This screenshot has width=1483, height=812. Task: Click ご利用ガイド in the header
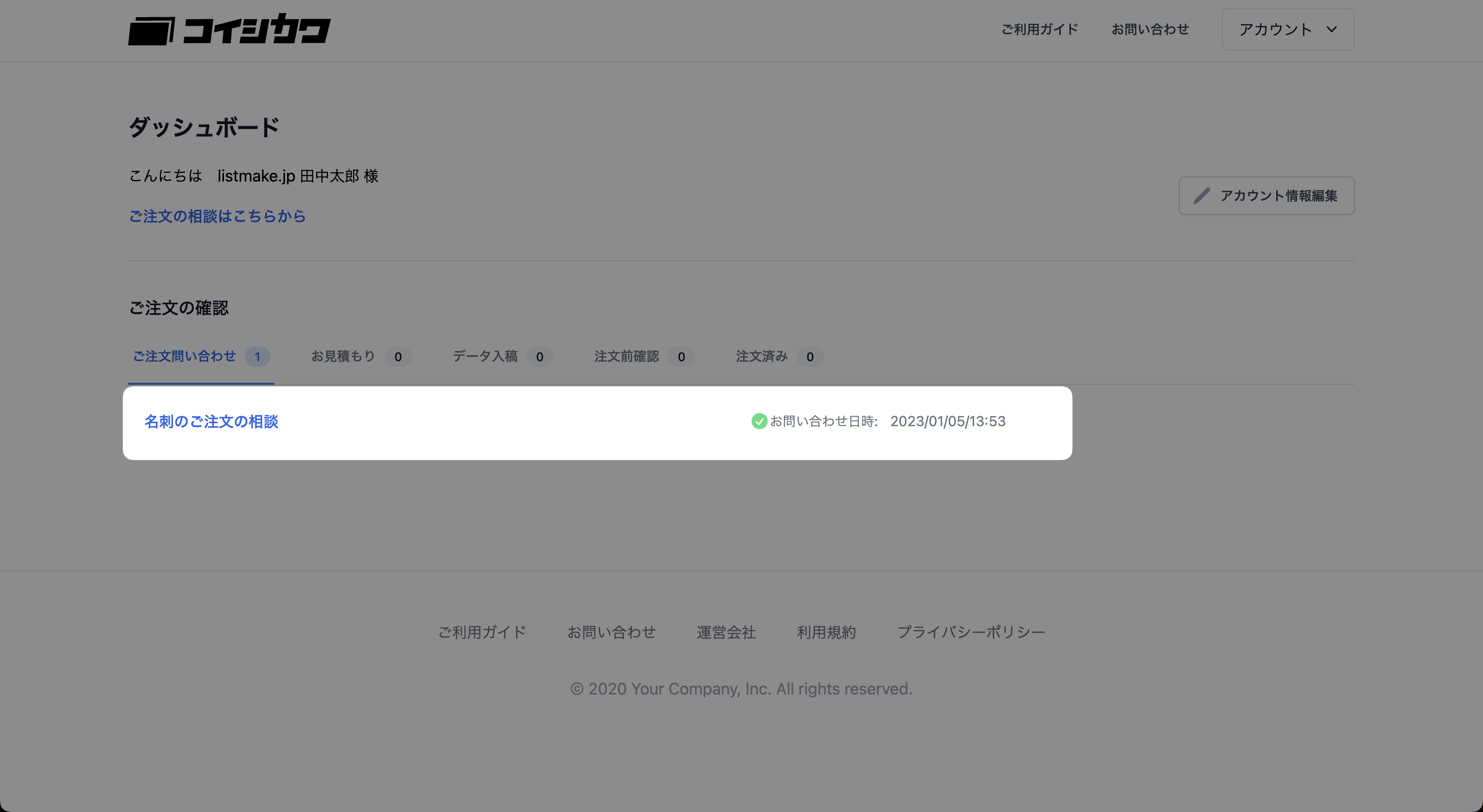tap(1040, 29)
